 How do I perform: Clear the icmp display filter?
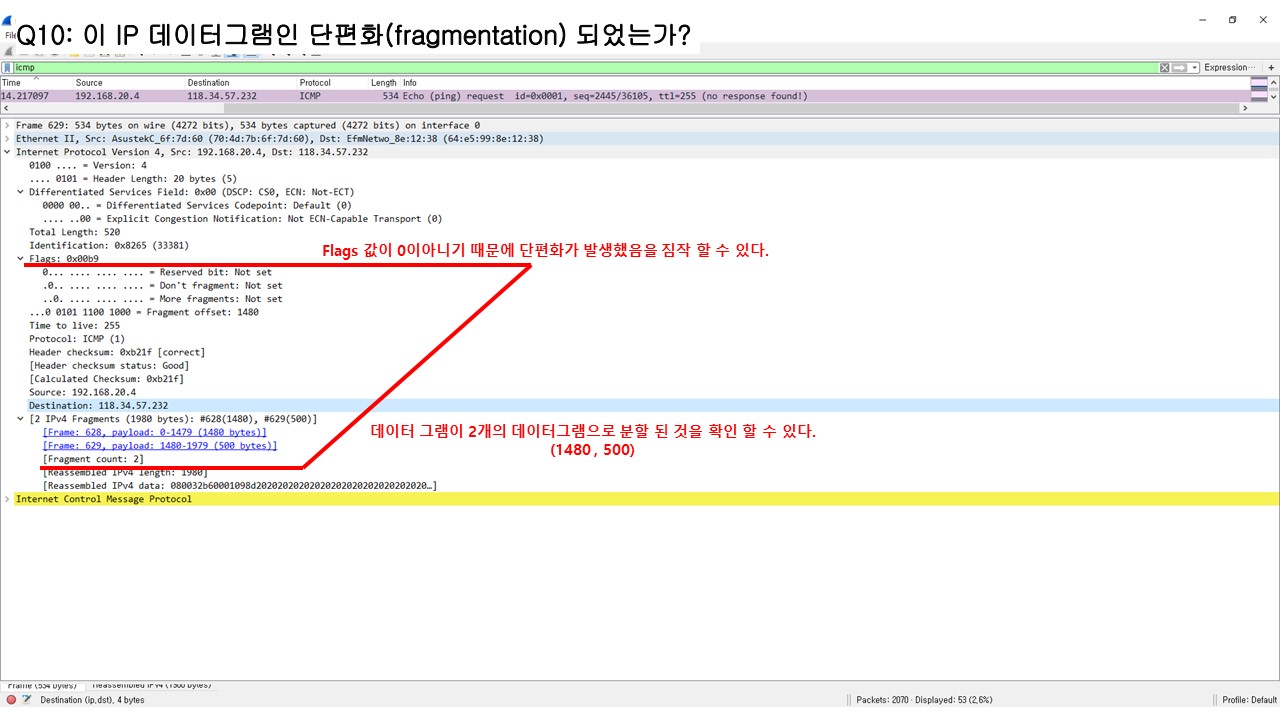pyautogui.click(x=1164, y=68)
